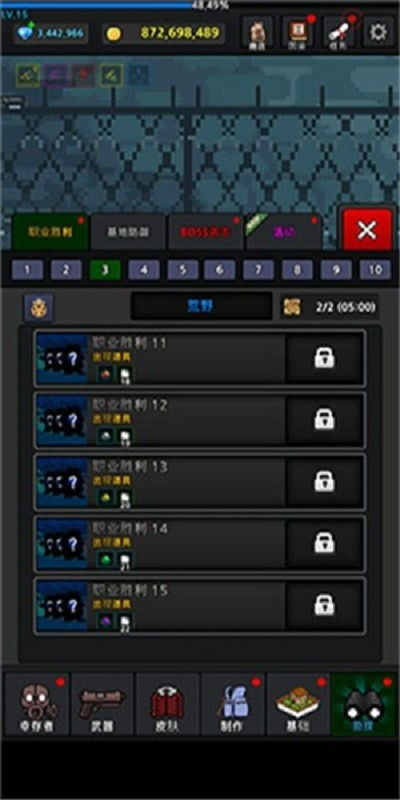This screenshot has width=400, height=800.
Task: Click the lock button for stage 15
Action: point(324,605)
